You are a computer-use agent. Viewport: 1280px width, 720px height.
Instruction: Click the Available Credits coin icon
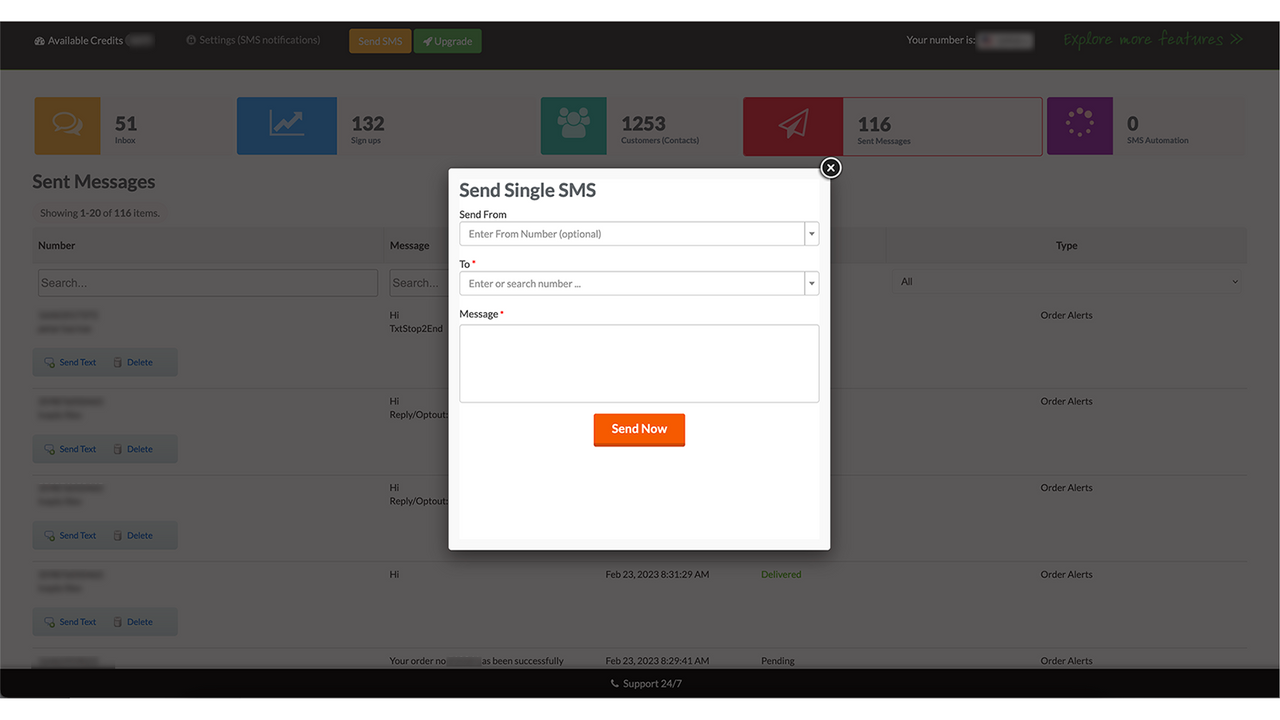click(x=38, y=40)
